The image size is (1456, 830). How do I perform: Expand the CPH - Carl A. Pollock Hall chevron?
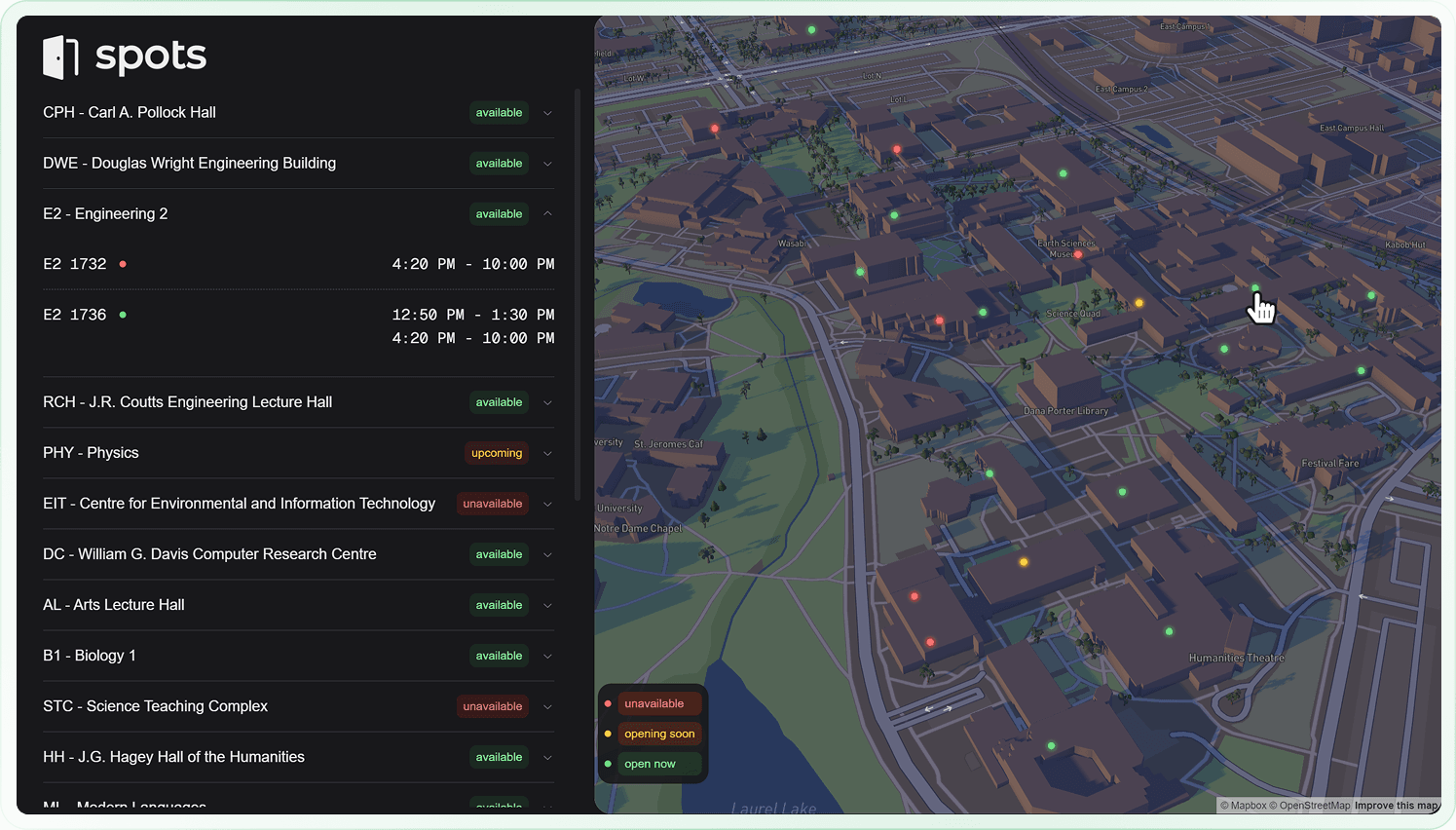547,113
